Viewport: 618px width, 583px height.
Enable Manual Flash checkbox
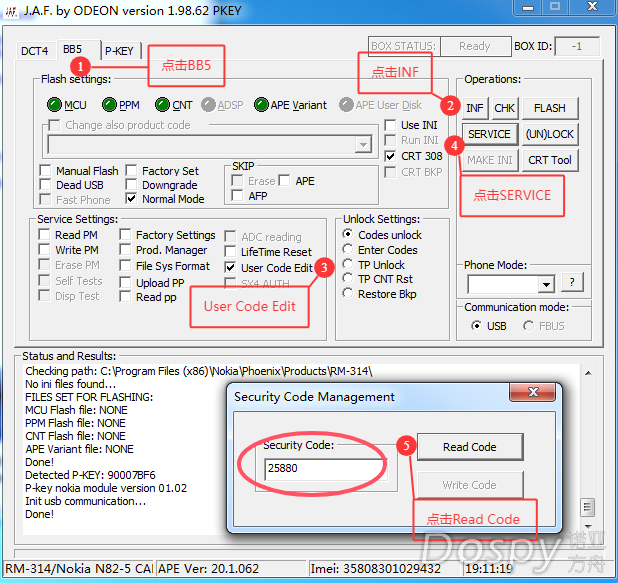(x=45, y=171)
